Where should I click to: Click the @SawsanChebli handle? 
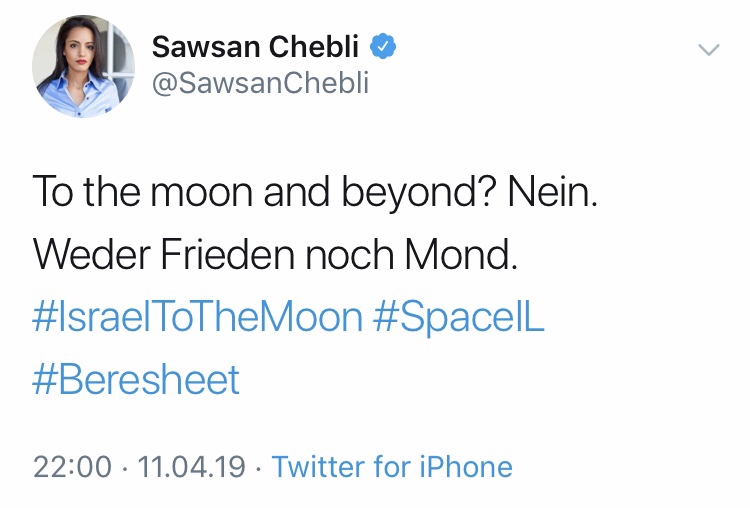(259, 83)
